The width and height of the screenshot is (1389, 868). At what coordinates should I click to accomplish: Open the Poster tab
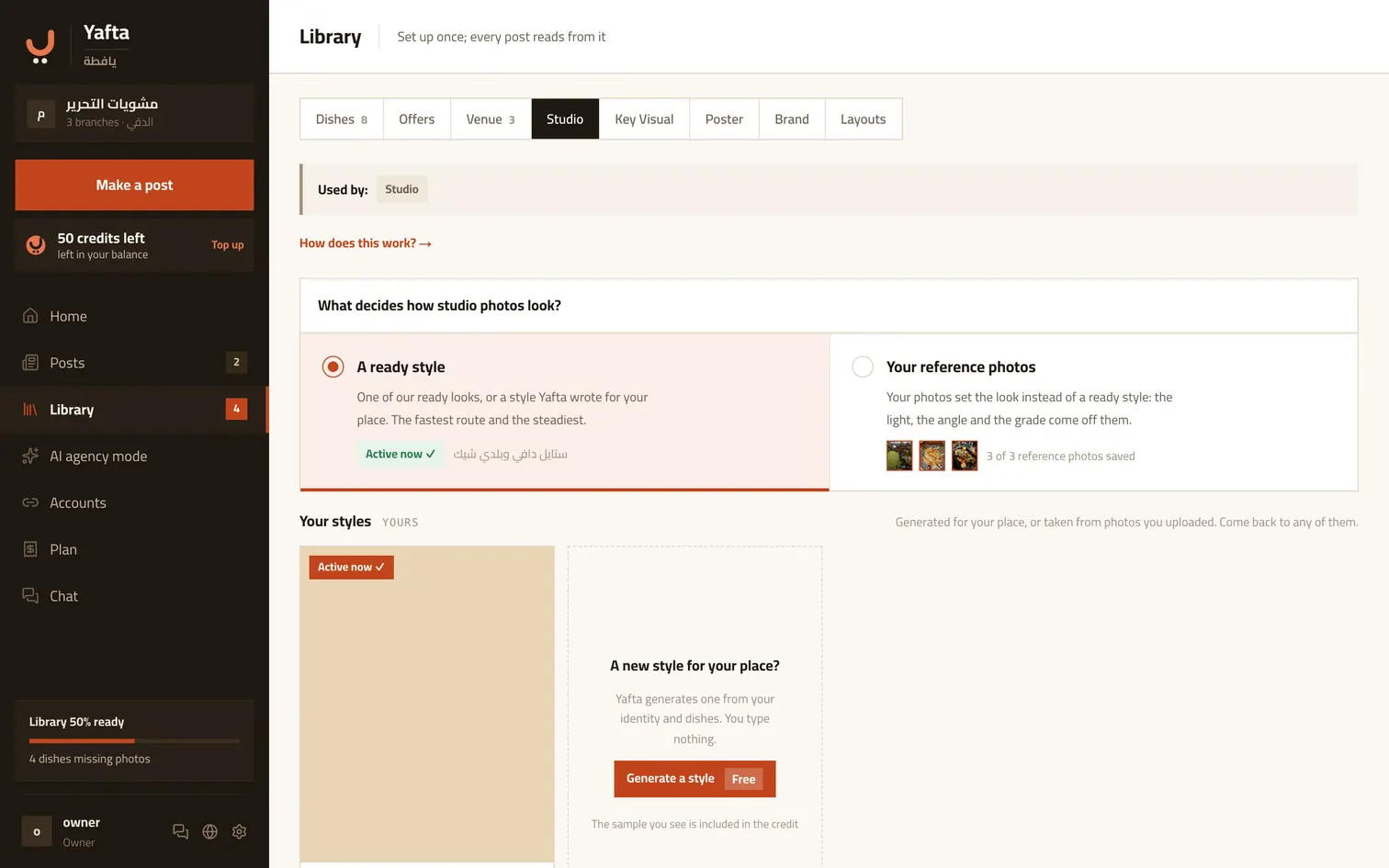pos(724,119)
